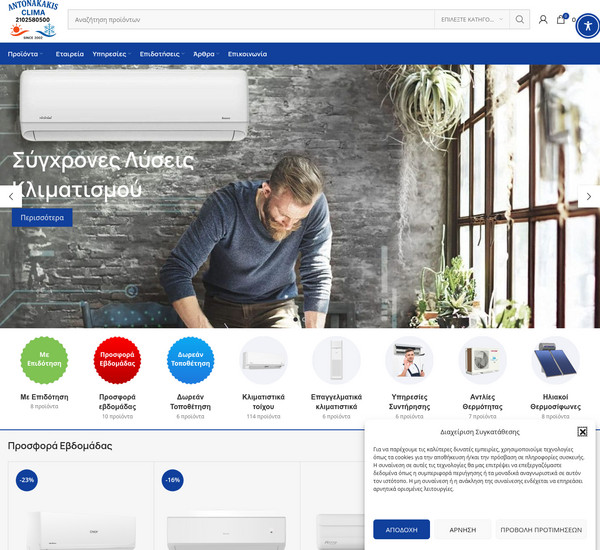Select red Προσφορά Εβδομάδας badge
The width and height of the screenshot is (600, 550).
click(117, 360)
